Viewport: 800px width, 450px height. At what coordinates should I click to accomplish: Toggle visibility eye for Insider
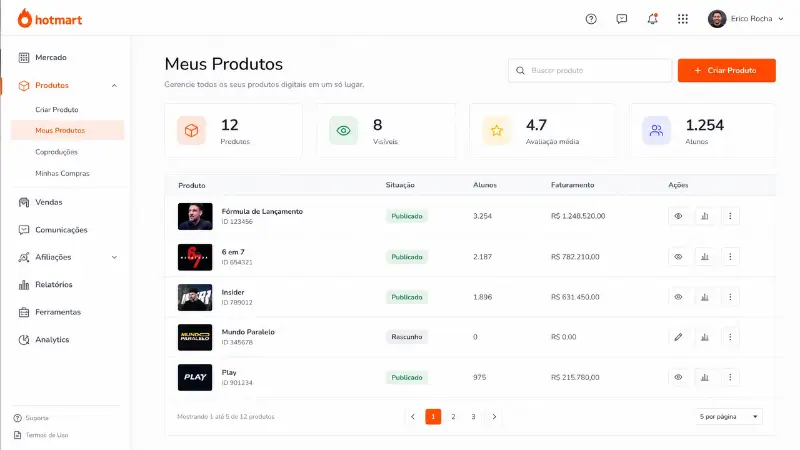point(678,297)
